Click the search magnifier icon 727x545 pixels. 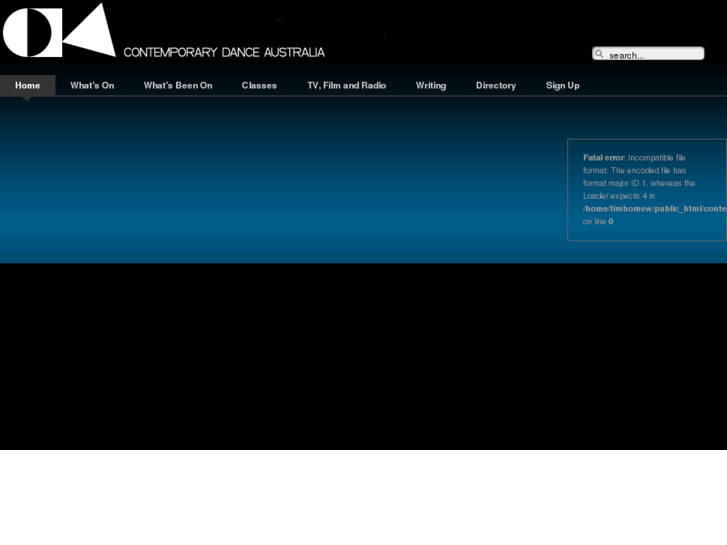[599, 54]
